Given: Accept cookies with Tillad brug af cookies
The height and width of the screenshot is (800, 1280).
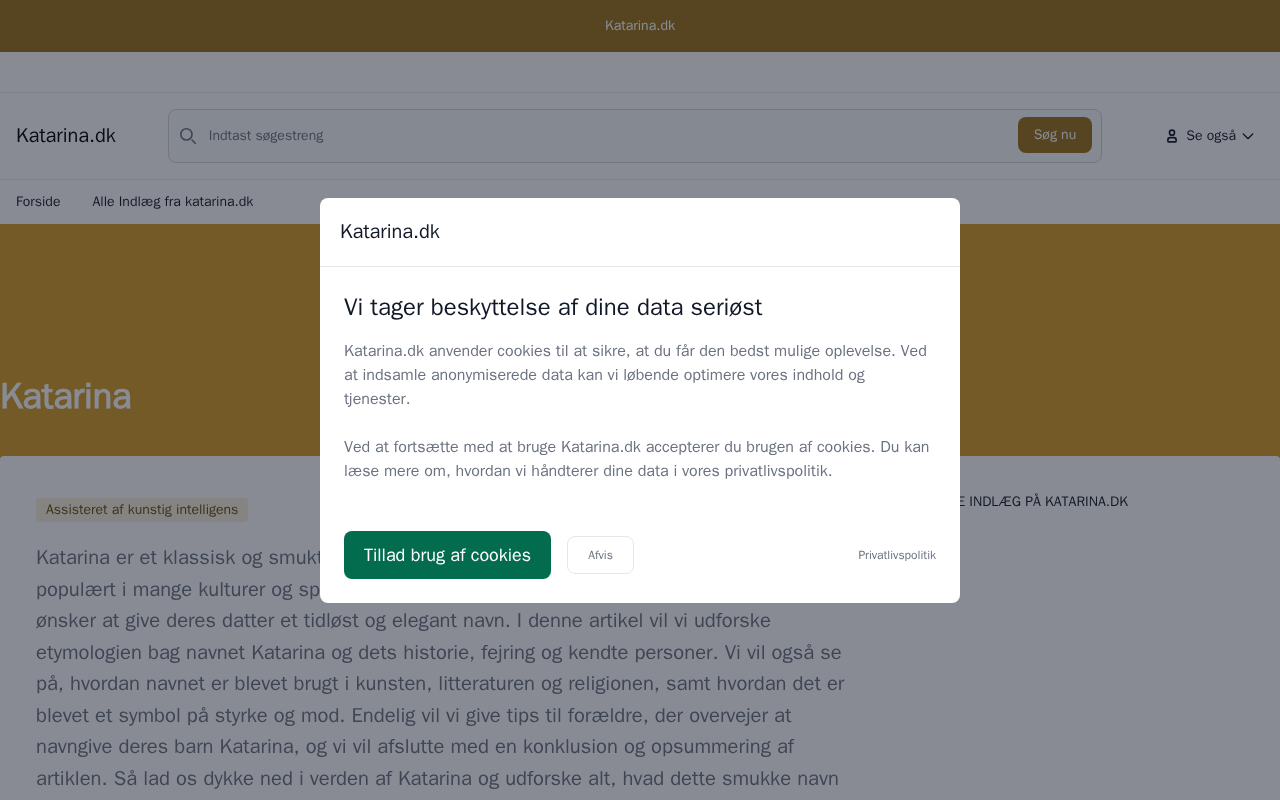Looking at the screenshot, I should (x=447, y=555).
